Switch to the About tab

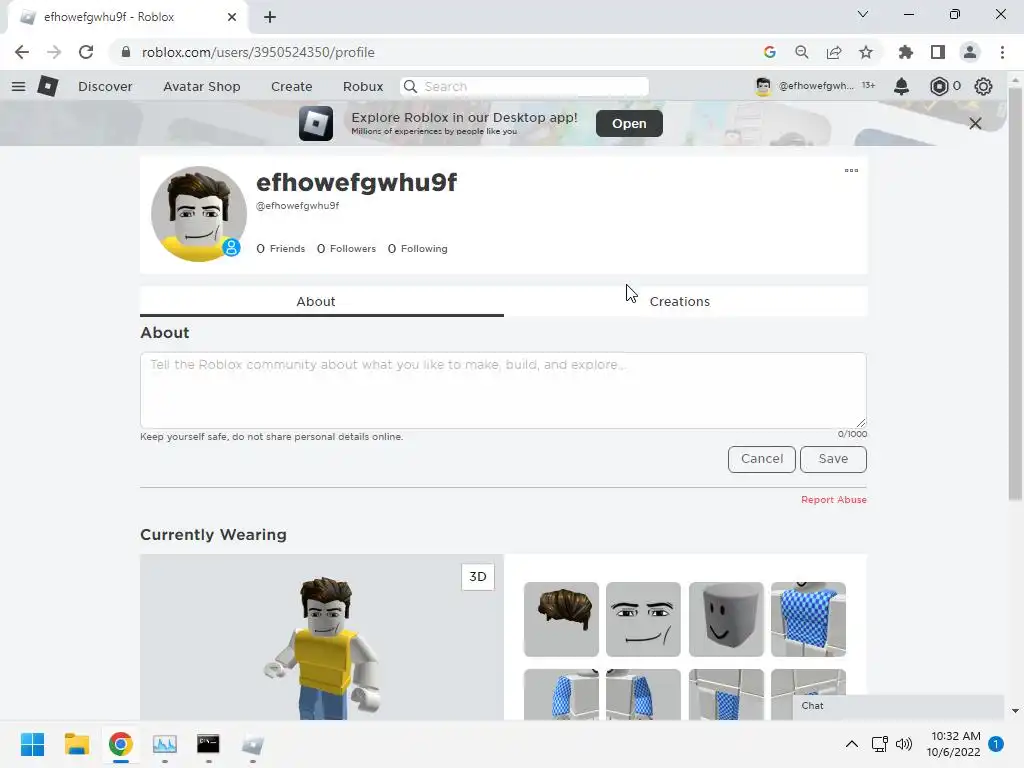pos(321,302)
